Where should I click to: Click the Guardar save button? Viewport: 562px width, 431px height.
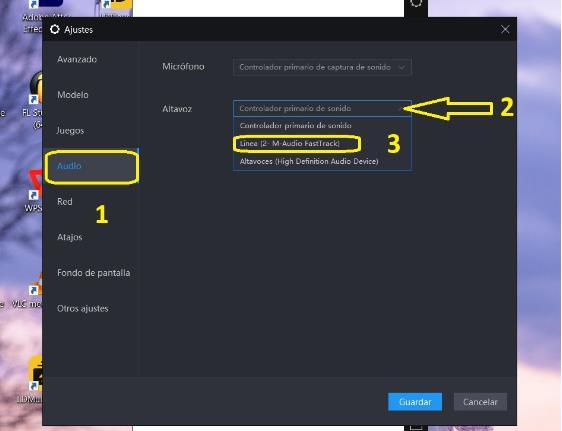(x=415, y=402)
